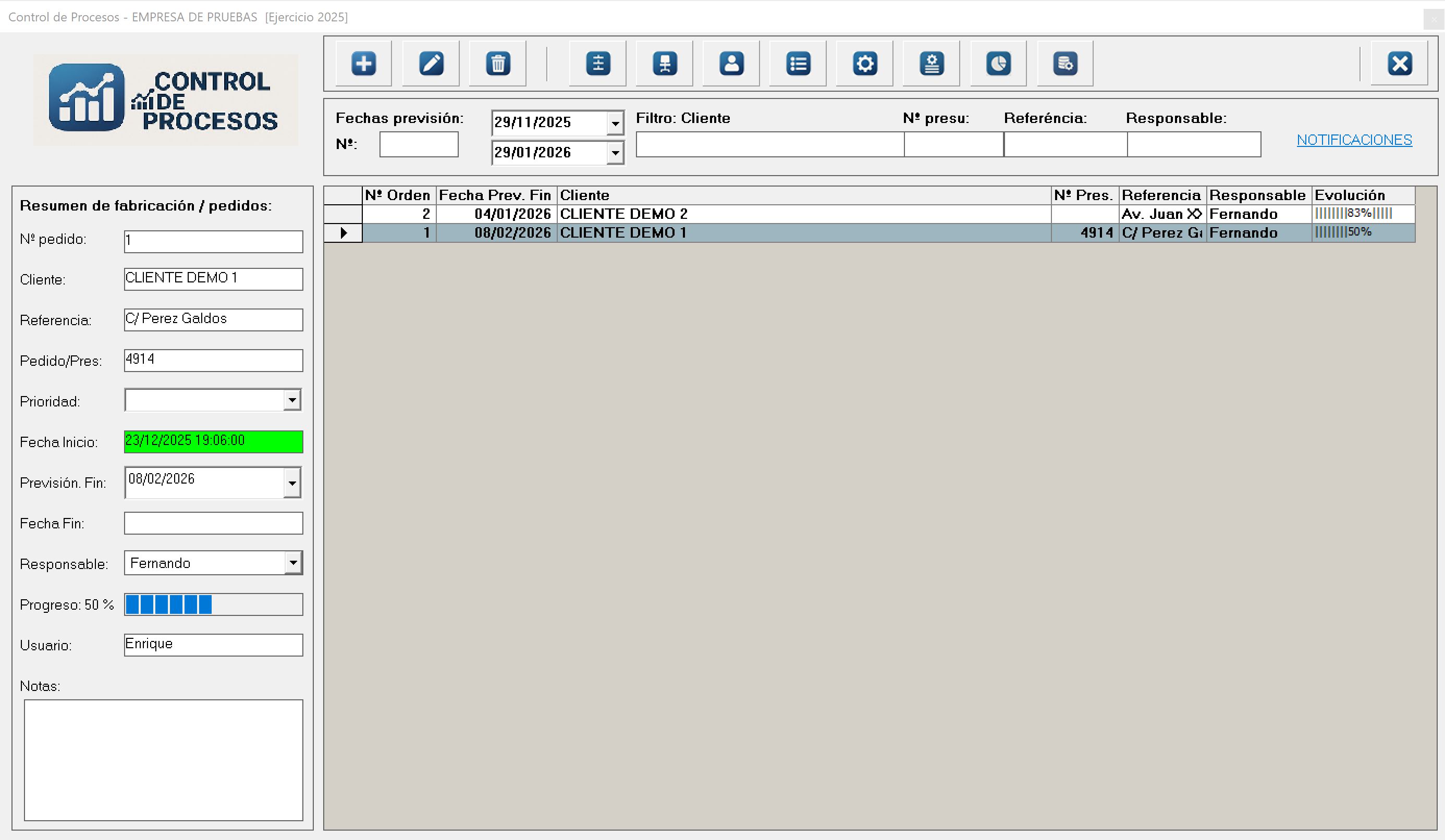Click the gear with lines icon

coord(931,63)
